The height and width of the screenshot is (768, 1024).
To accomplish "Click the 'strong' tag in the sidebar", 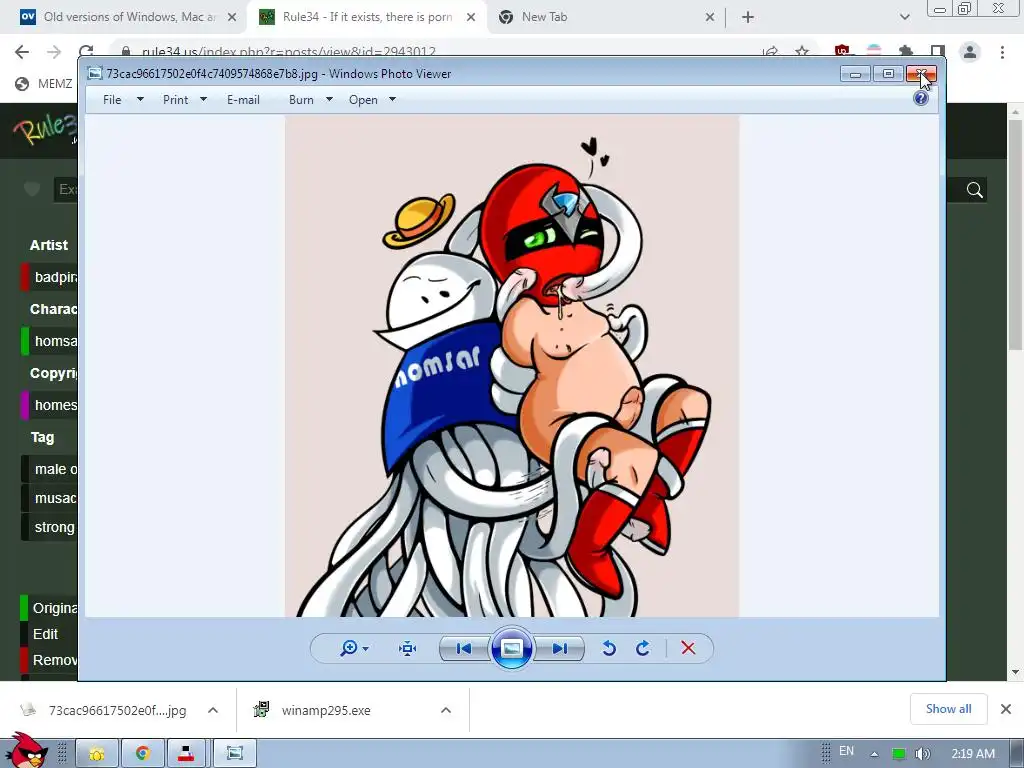I will 55,527.
